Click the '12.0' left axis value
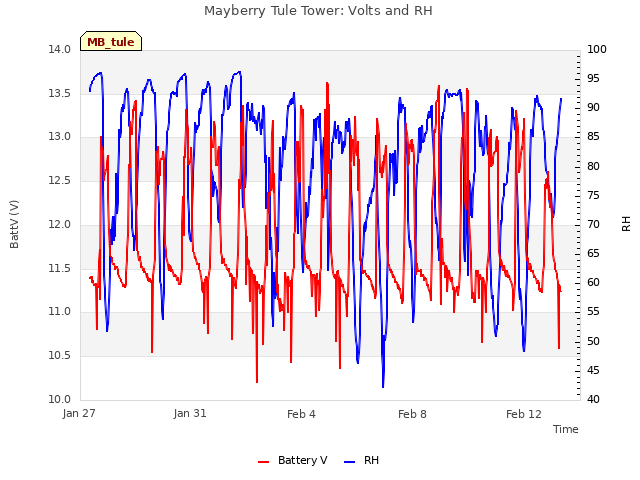This screenshot has height=480, width=640. pyautogui.click(x=60, y=224)
